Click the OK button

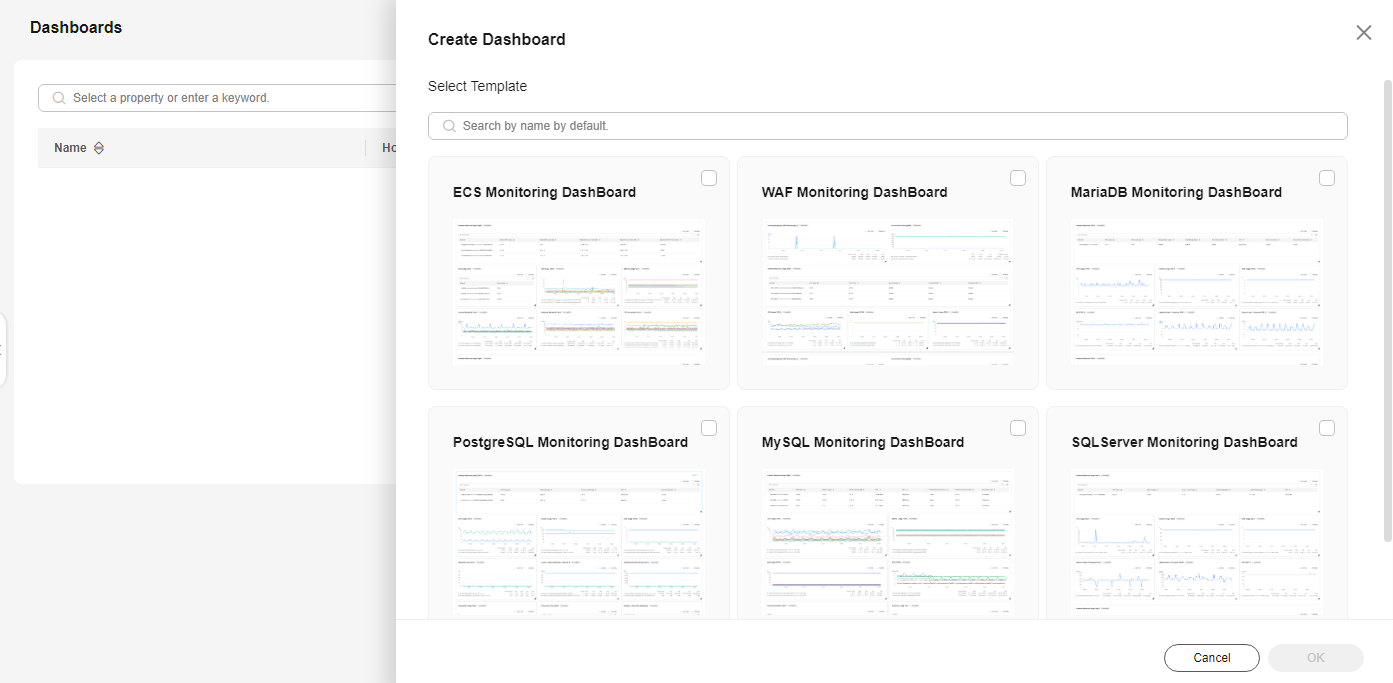[x=1316, y=658]
